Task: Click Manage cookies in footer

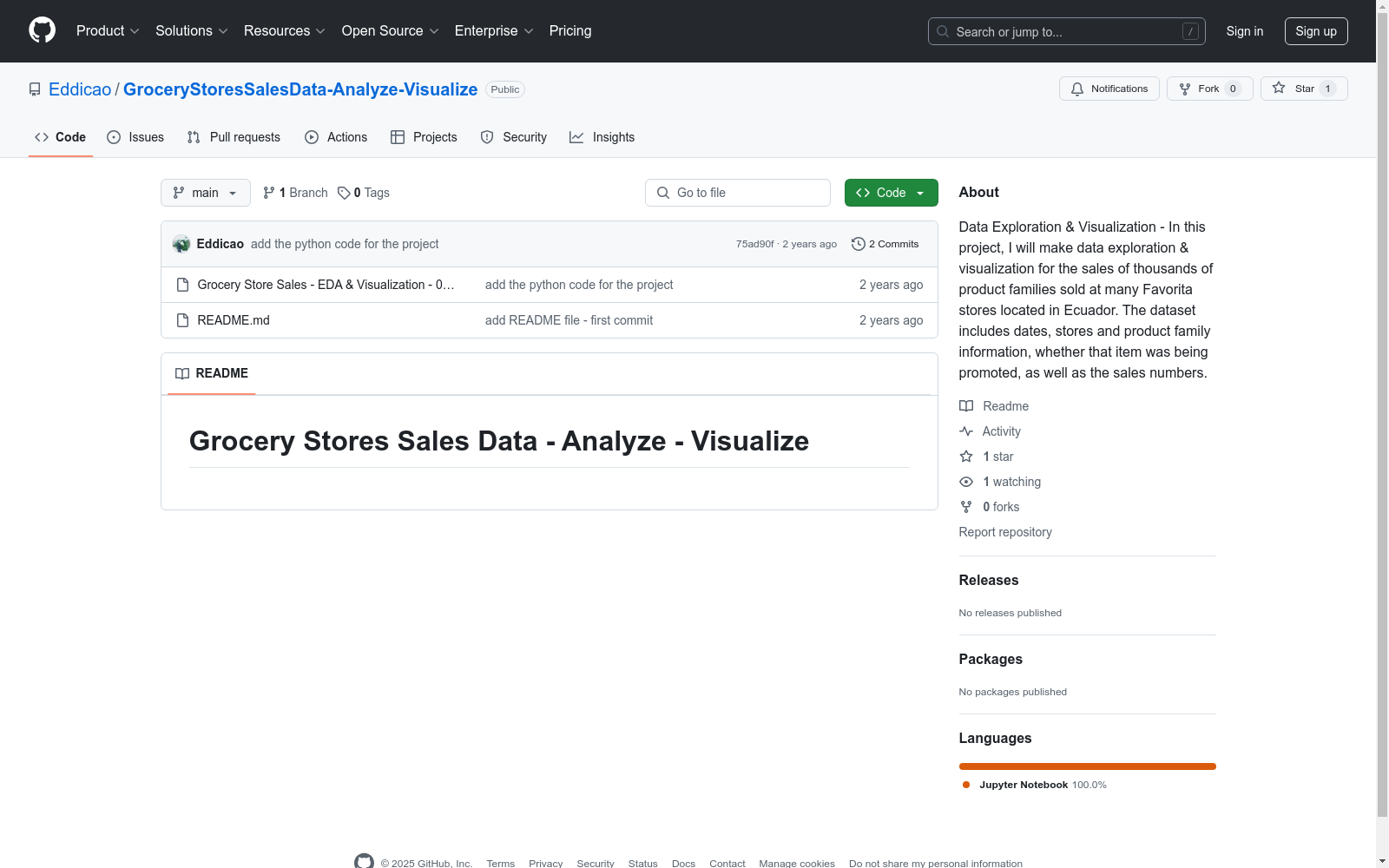Action: coord(797,864)
